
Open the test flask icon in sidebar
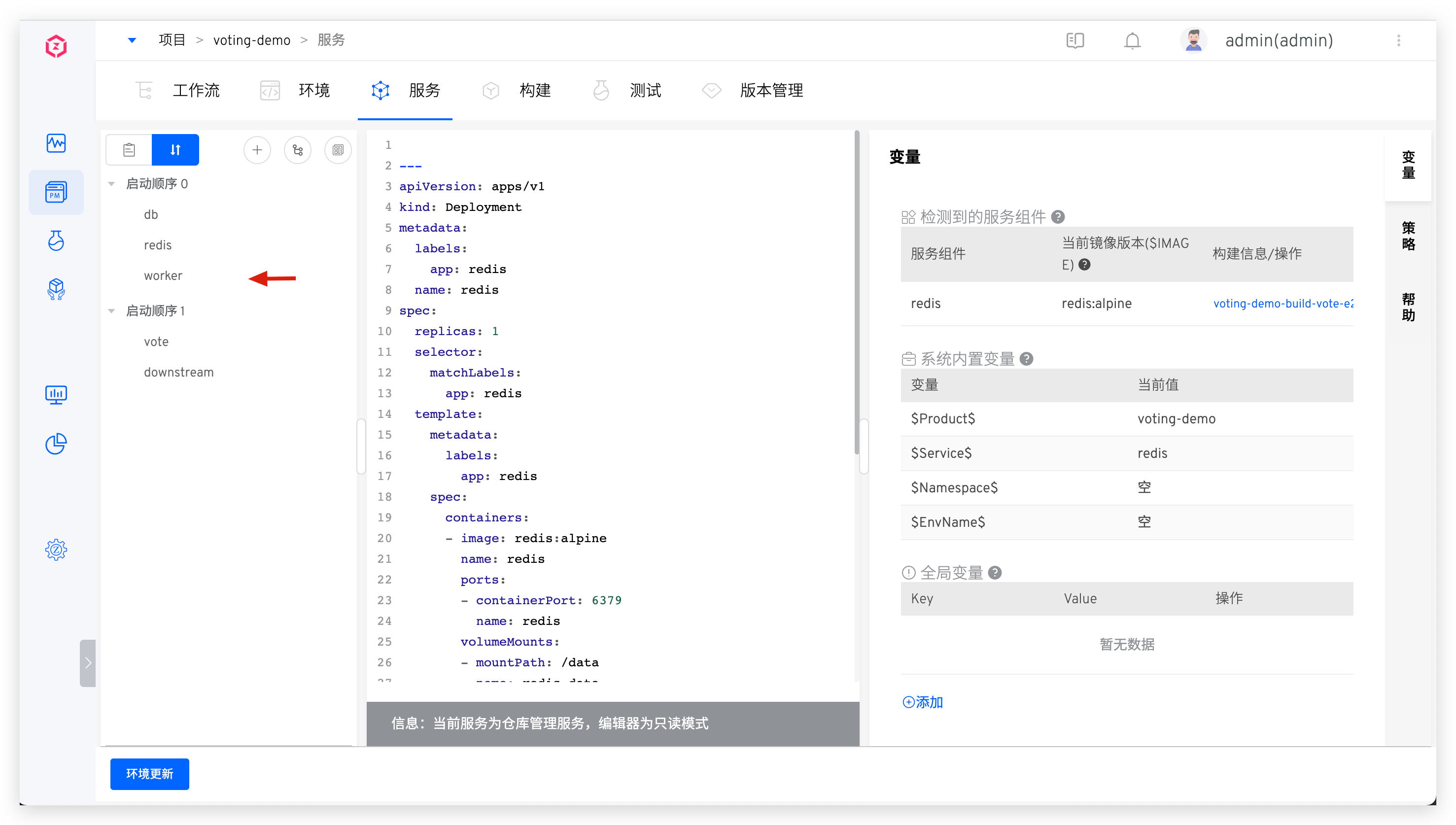[56, 240]
